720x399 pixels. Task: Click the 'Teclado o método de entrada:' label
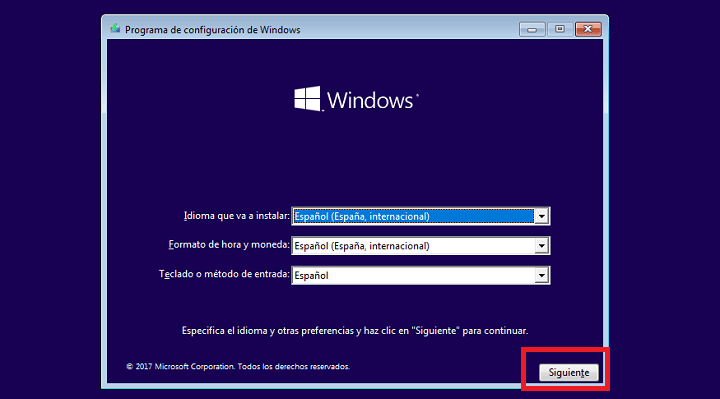(224, 274)
